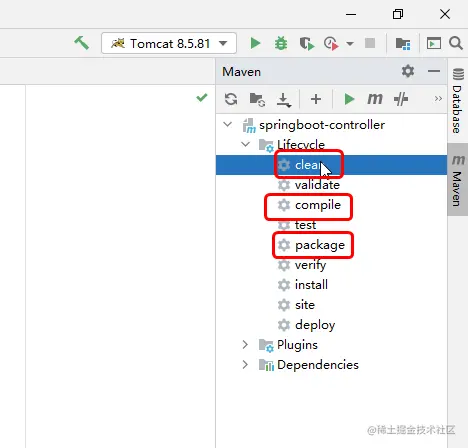Click the gray Stop button in toolbar

[x=370, y=43]
